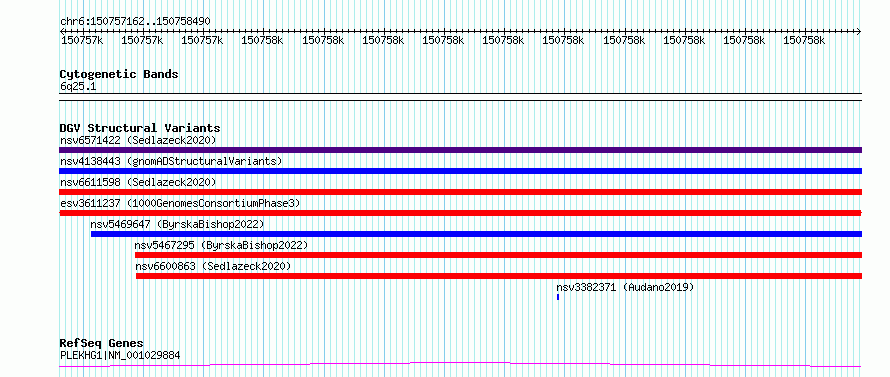Image resolution: width=890 pixels, height=377 pixels.
Task: Select the red esv3611237 variant bar
Action: click(460, 213)
